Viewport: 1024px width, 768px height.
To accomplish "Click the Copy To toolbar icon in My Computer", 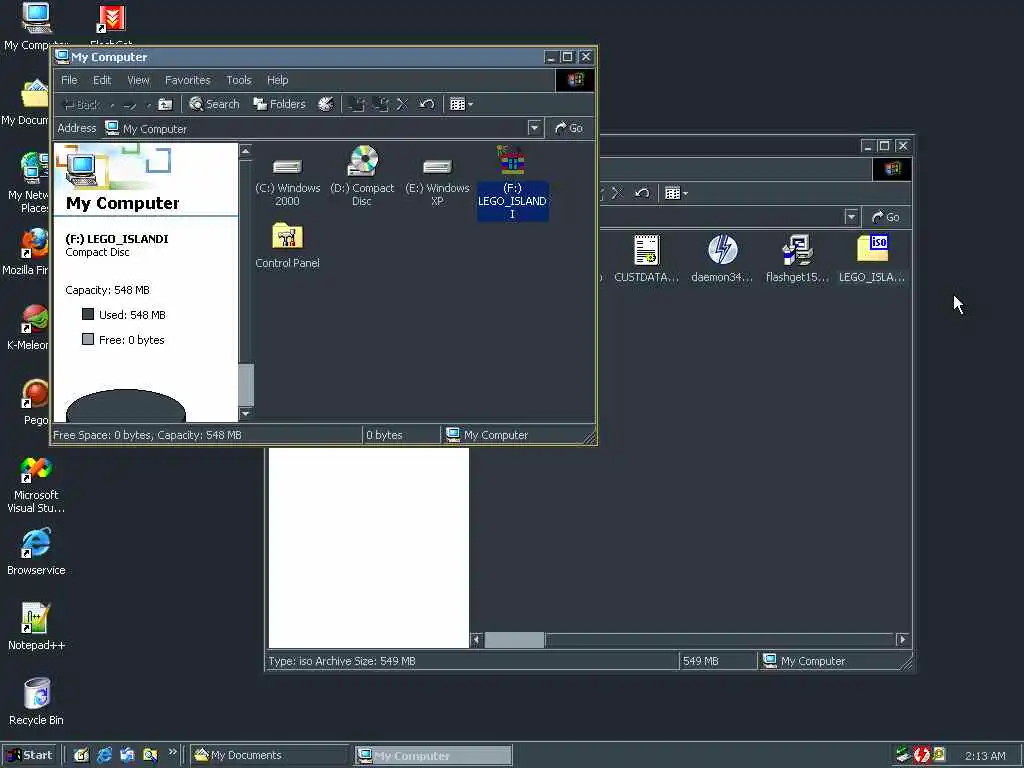I will 381,104.
